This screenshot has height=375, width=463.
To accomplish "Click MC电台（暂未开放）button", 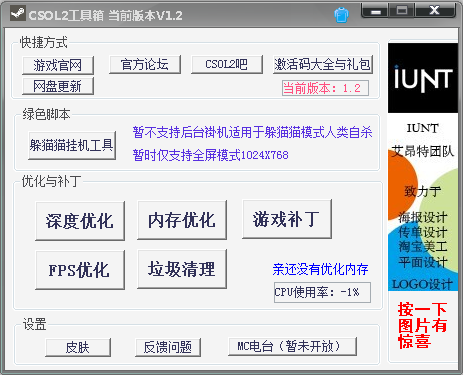I will coord(292,347).
